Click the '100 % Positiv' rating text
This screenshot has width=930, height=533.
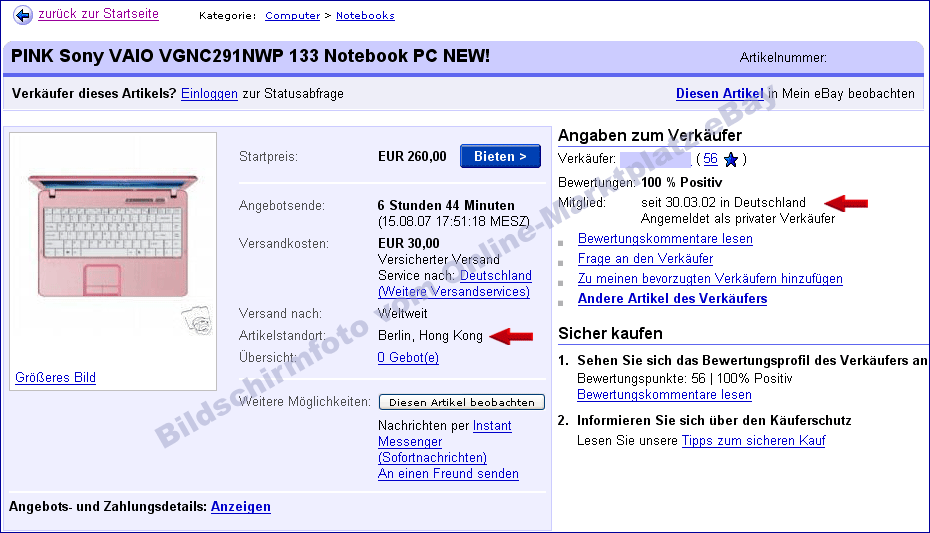[682, 183]
